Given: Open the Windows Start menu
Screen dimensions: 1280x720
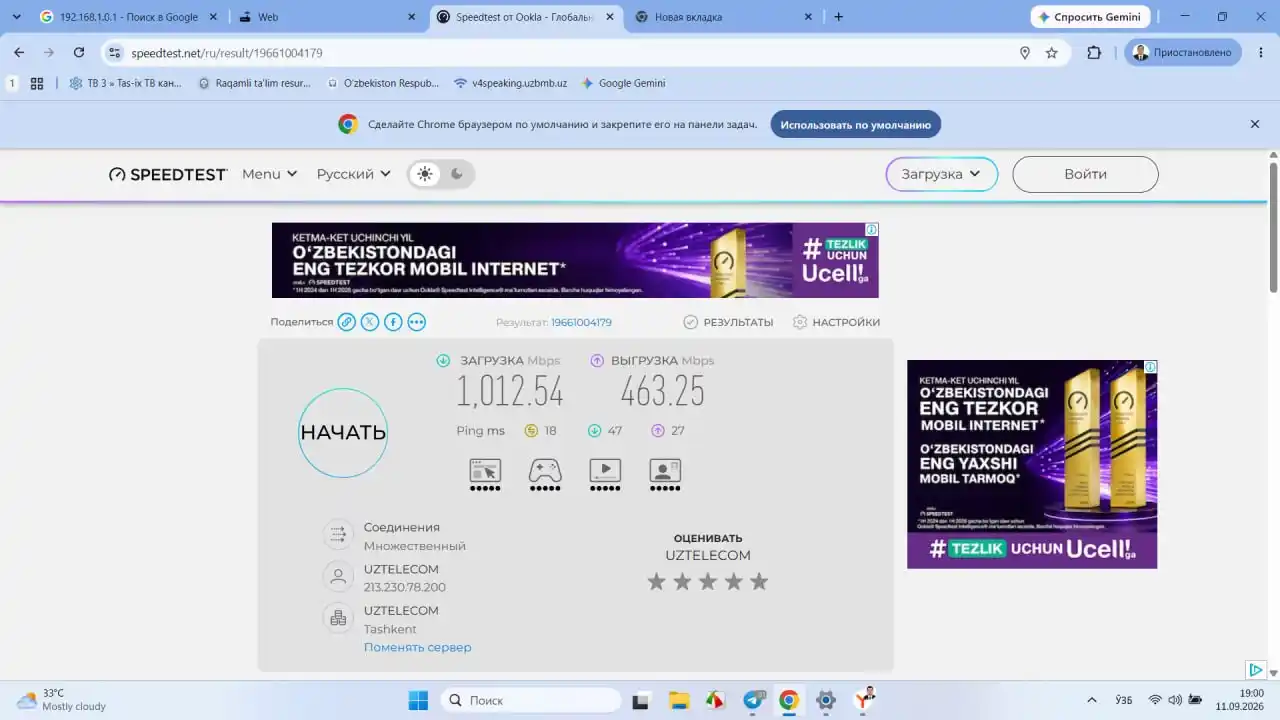Looking at the screenshot, I should coord(418,700).
